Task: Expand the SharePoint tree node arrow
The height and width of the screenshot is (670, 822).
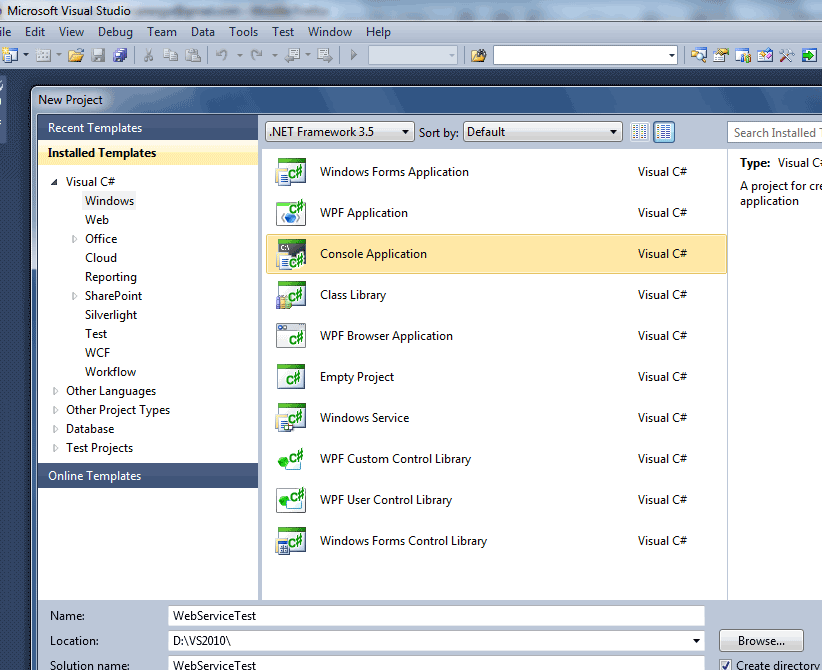Action: (74, 296)
